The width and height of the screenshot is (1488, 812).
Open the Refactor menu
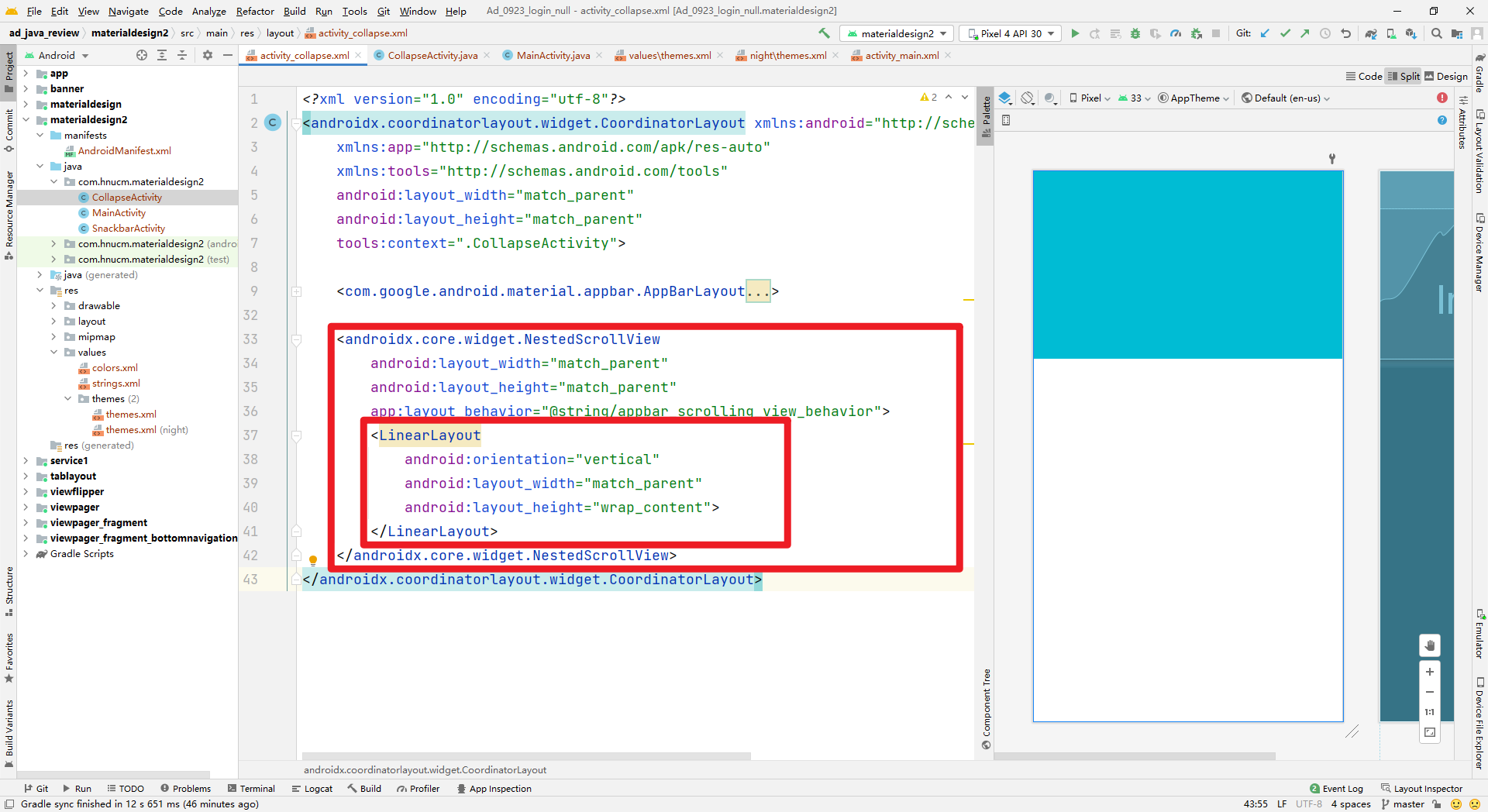[x=255, y=11]
